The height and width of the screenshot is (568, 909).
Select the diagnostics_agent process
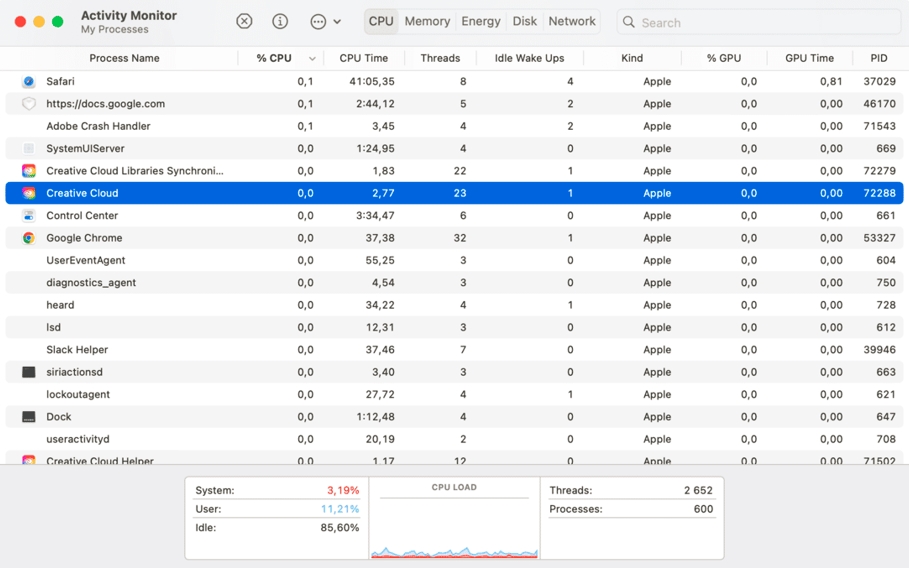click(91, 283)
